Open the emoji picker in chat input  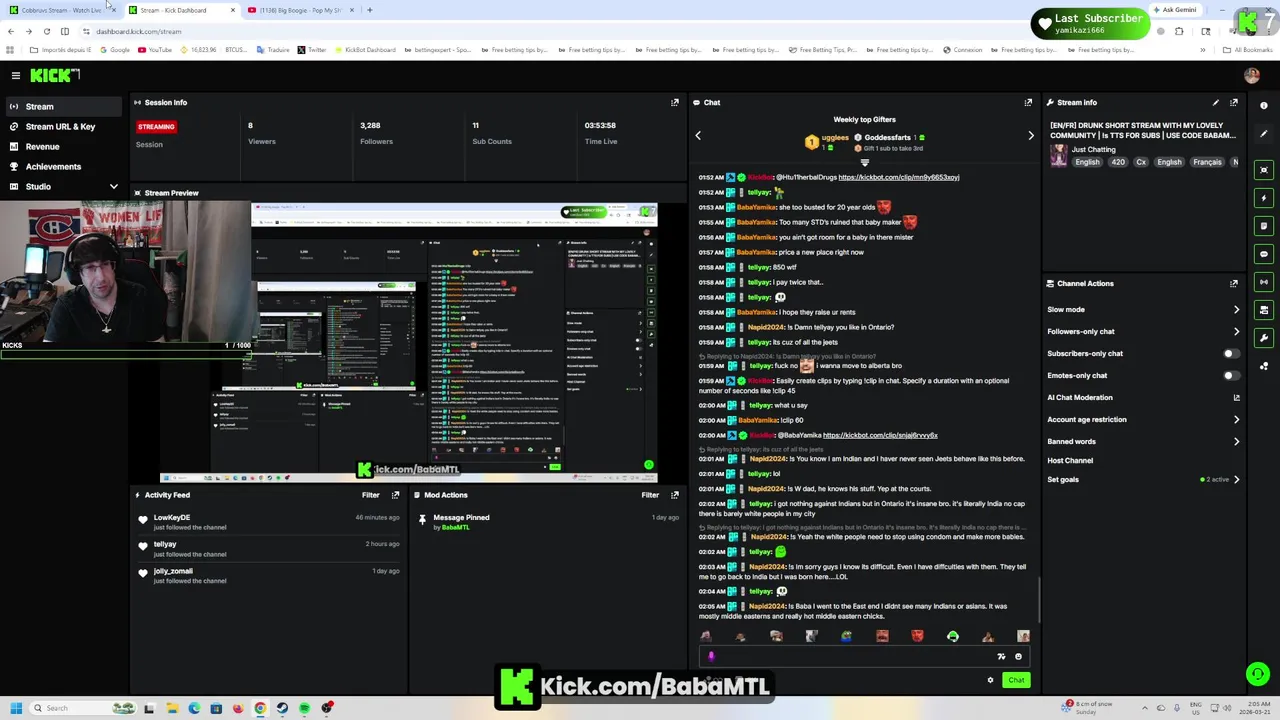pos(1018,657)
